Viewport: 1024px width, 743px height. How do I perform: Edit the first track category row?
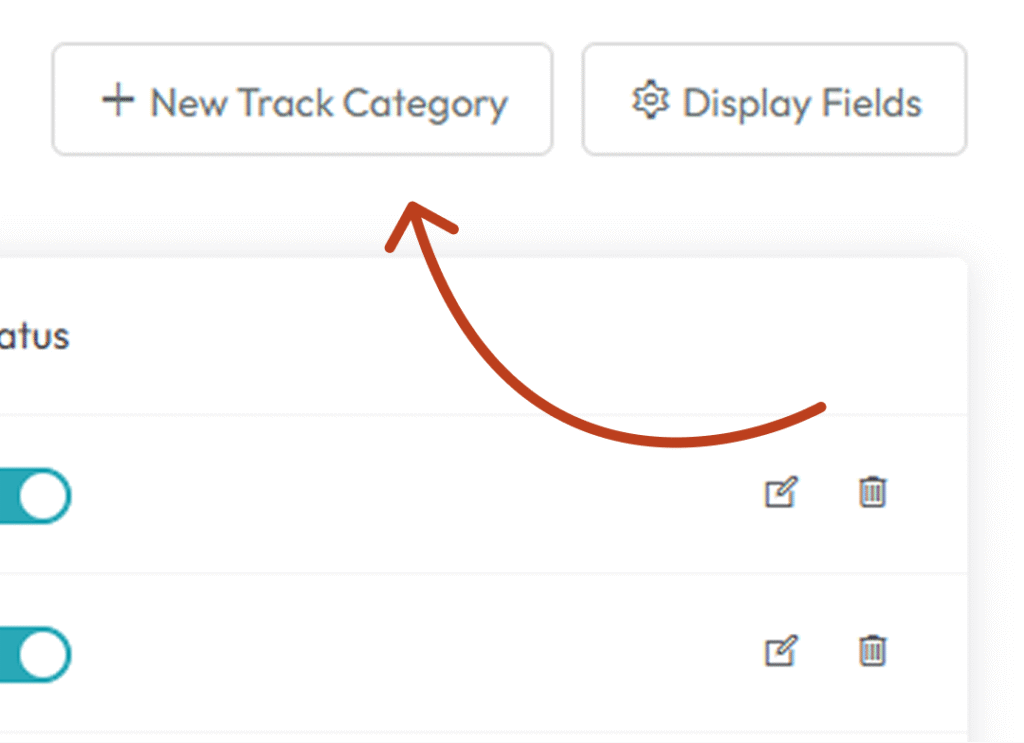[x=781, y=492]
